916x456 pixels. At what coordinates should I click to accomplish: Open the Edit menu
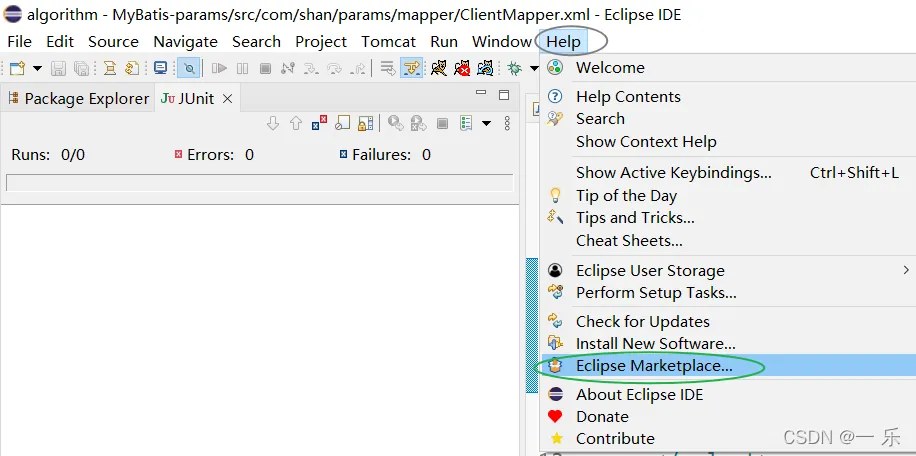[60, 42]
